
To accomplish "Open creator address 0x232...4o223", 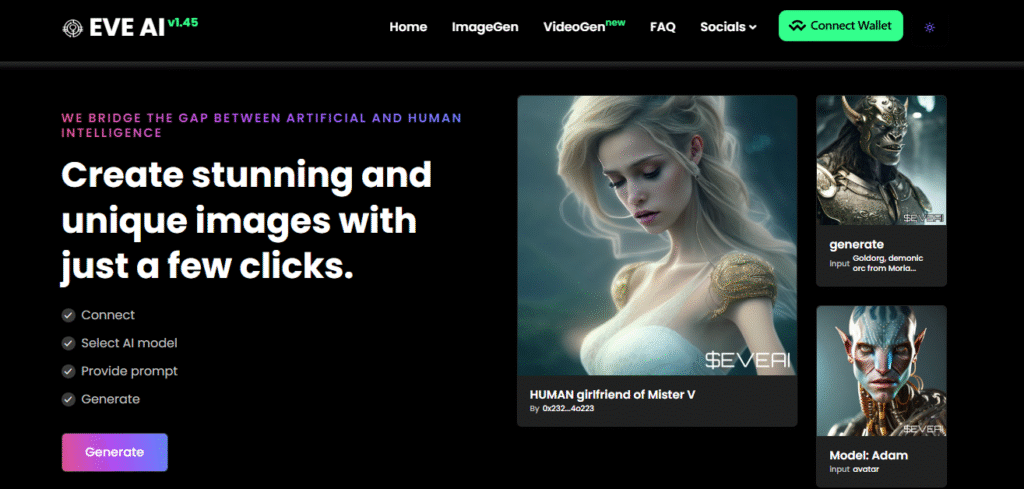I will pos(567,410).
